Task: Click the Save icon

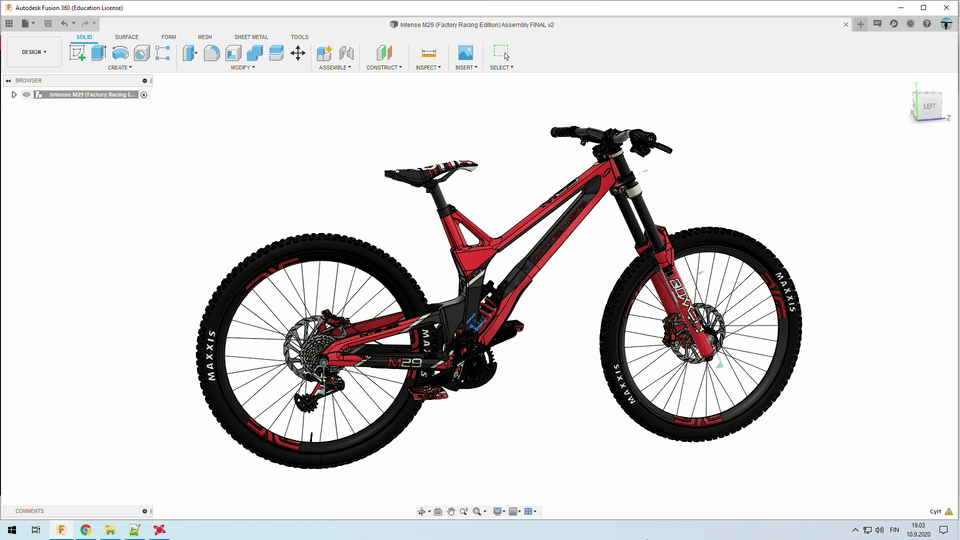Action: (48, 24)
